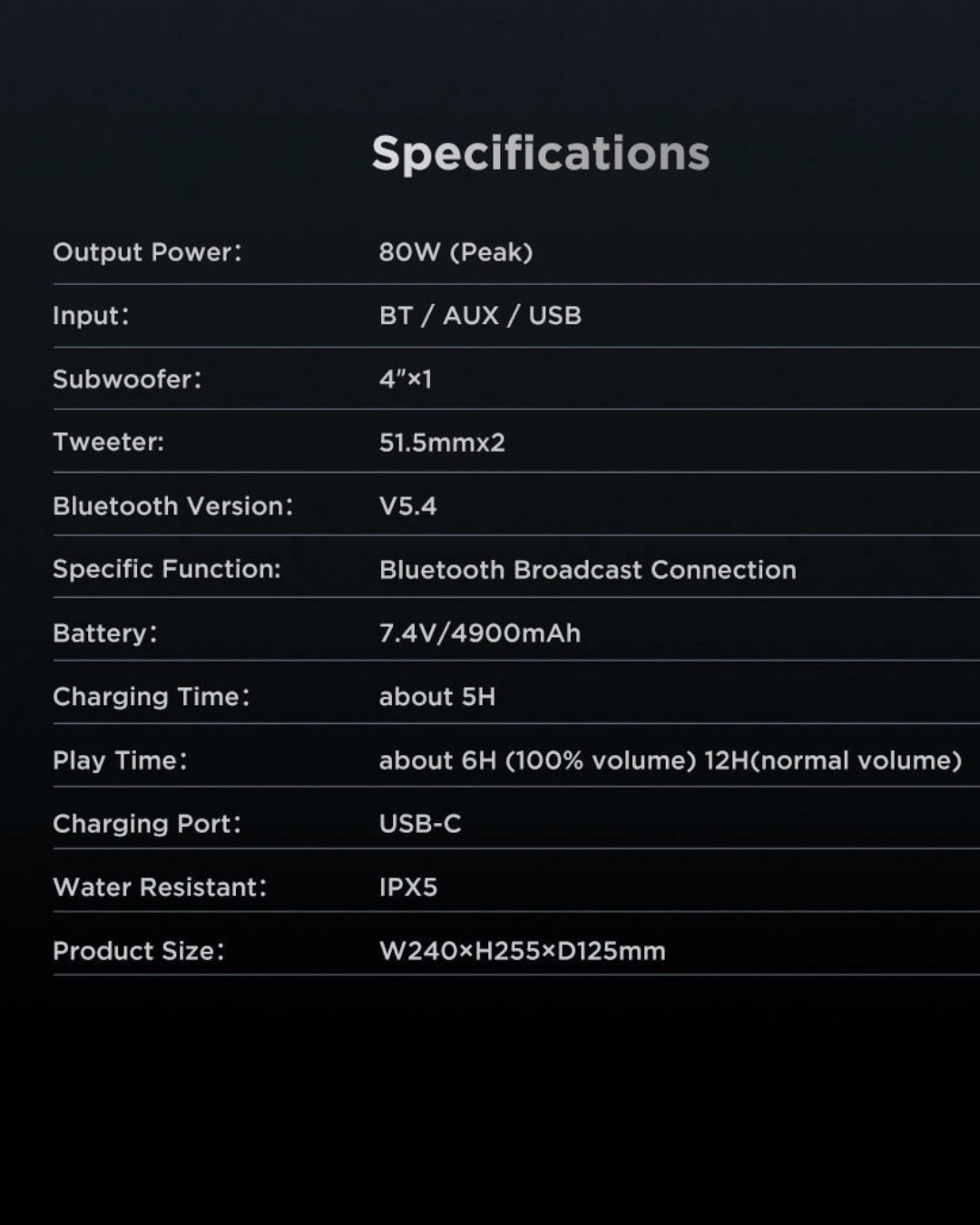Click the W240×H255×D125mm product size
This screenshot has width=980, height=1225.
(x=522, y=951)
